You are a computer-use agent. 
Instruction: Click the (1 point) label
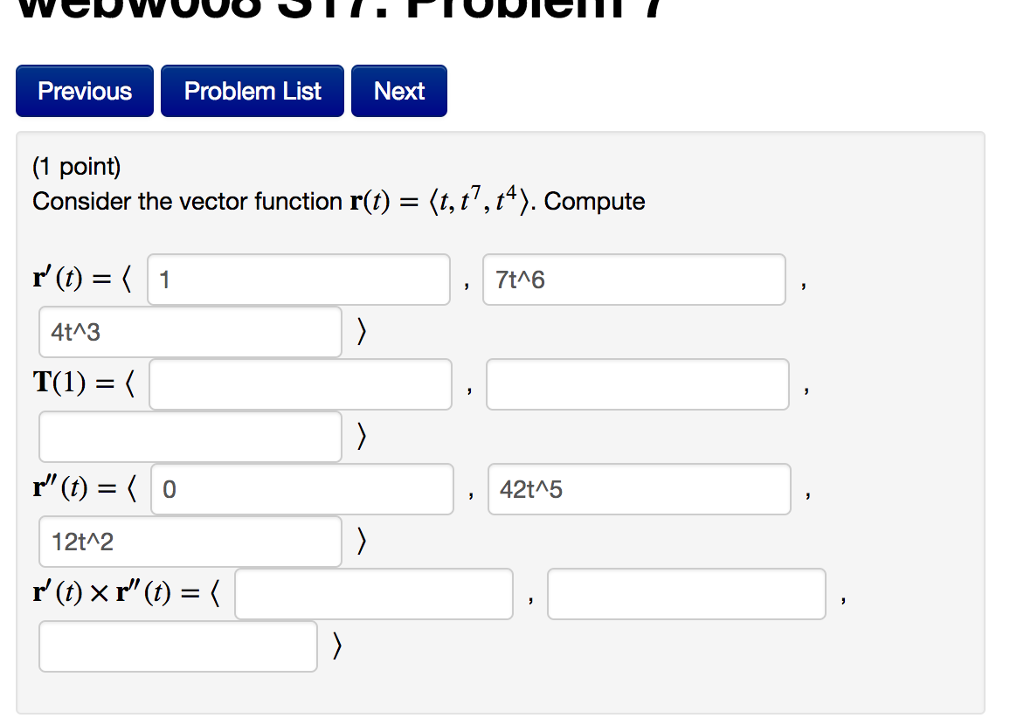point(76,166)
